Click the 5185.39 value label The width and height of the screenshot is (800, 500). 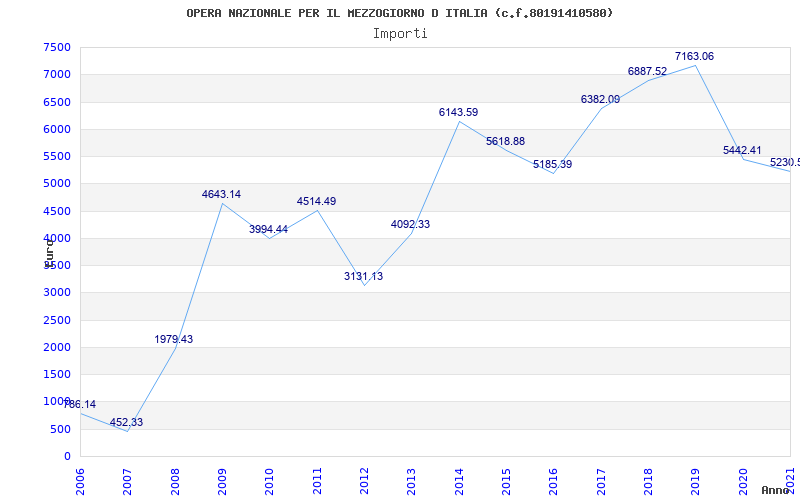(553, 164)
